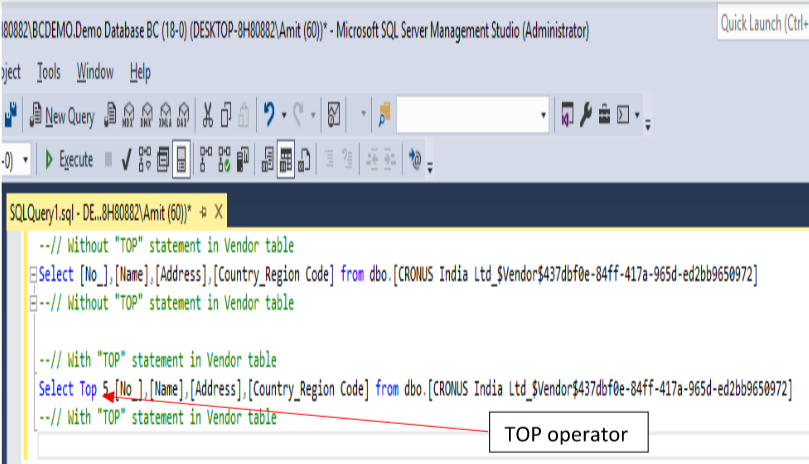Open the SQL Editor toolbar overflow options
This screenshot has width=809, height=464.
pyautogui.click(x=429, y=167)
